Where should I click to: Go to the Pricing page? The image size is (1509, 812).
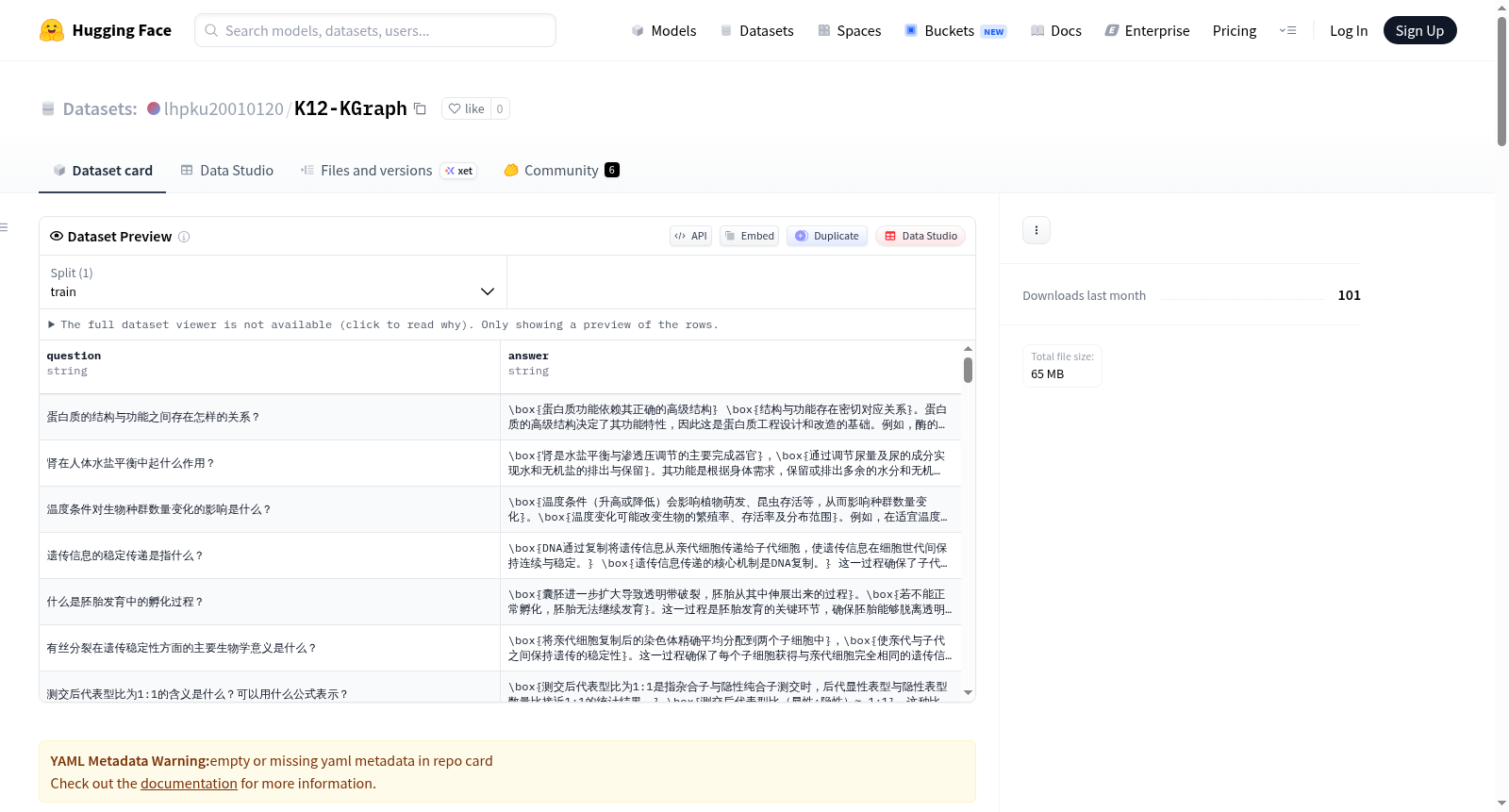click(1235, 30)
